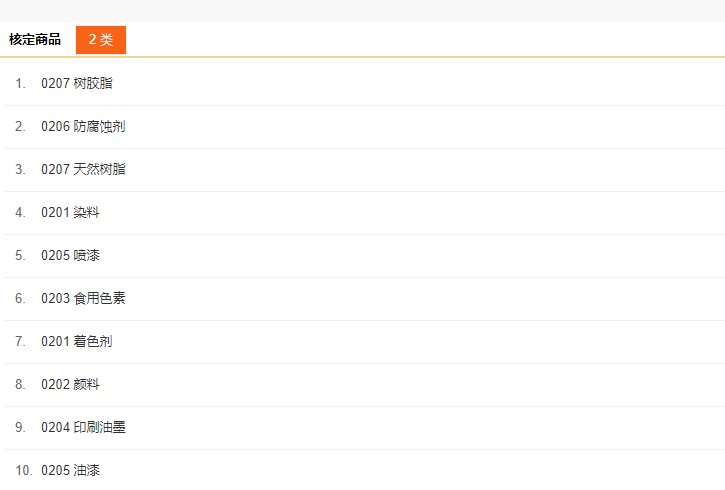Click the 核定商品 heading label
The image size is (725, 490).
35,40
